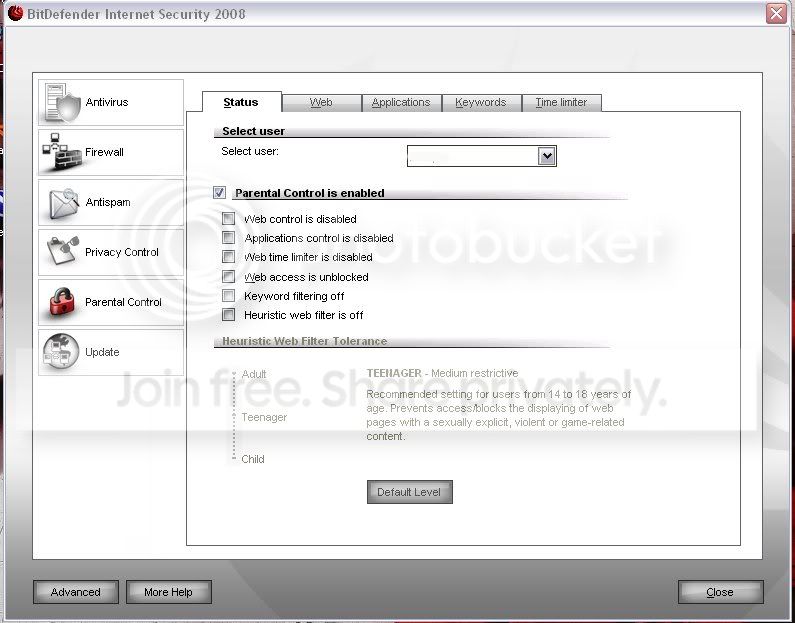The height and width of the screenshot is (623, 795).
Task: Toggle the Web access is unblocked checkbox
Action: click(x=229, y=277)
